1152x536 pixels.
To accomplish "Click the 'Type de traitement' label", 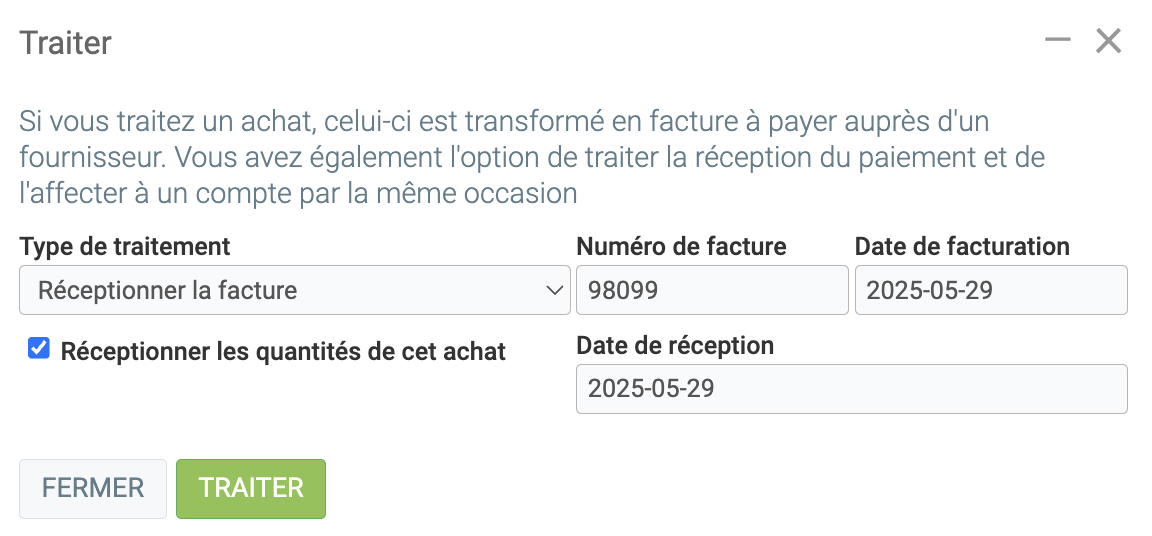I will [125, 246].
